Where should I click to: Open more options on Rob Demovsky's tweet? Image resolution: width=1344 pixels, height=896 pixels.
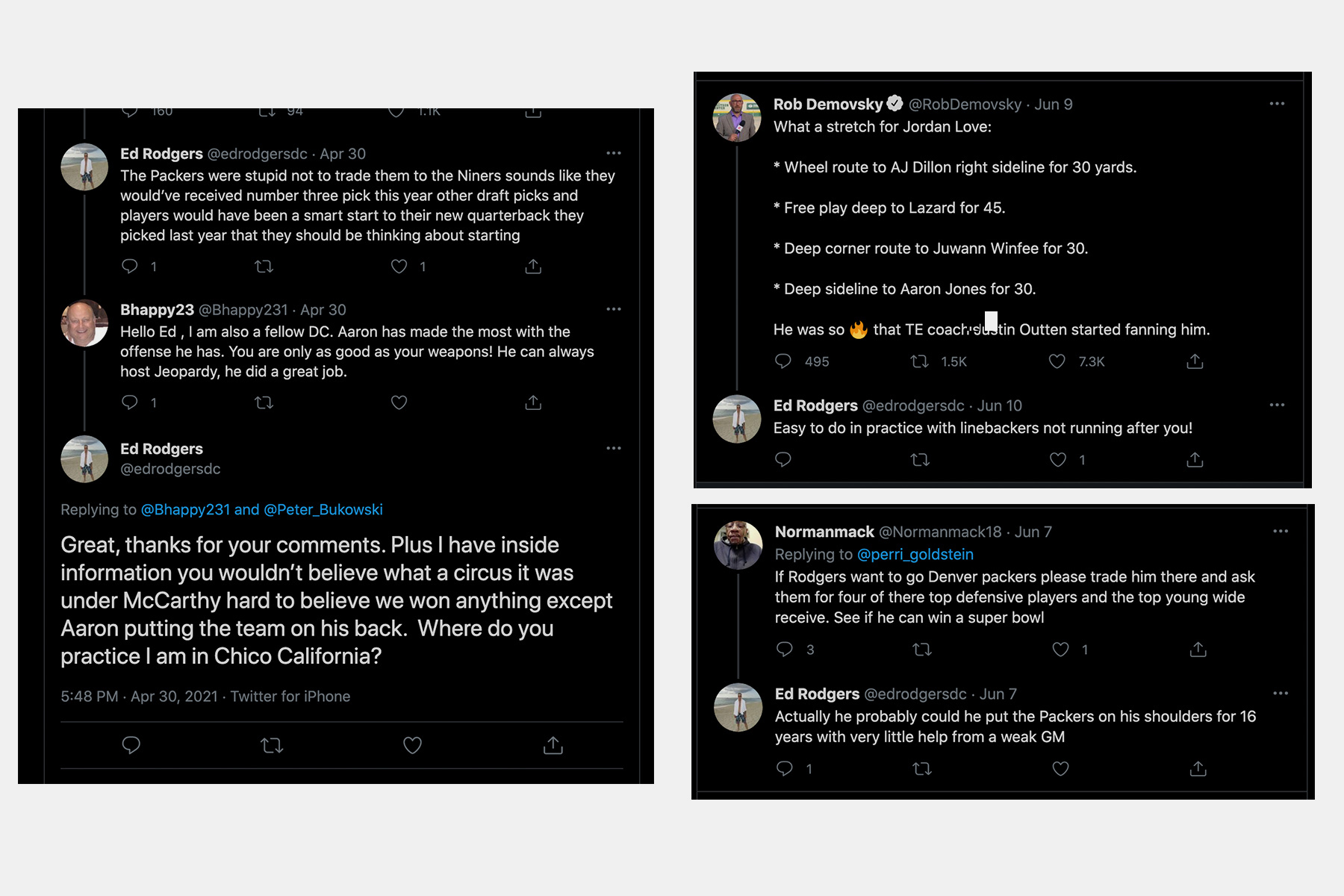pos(1277,104)
